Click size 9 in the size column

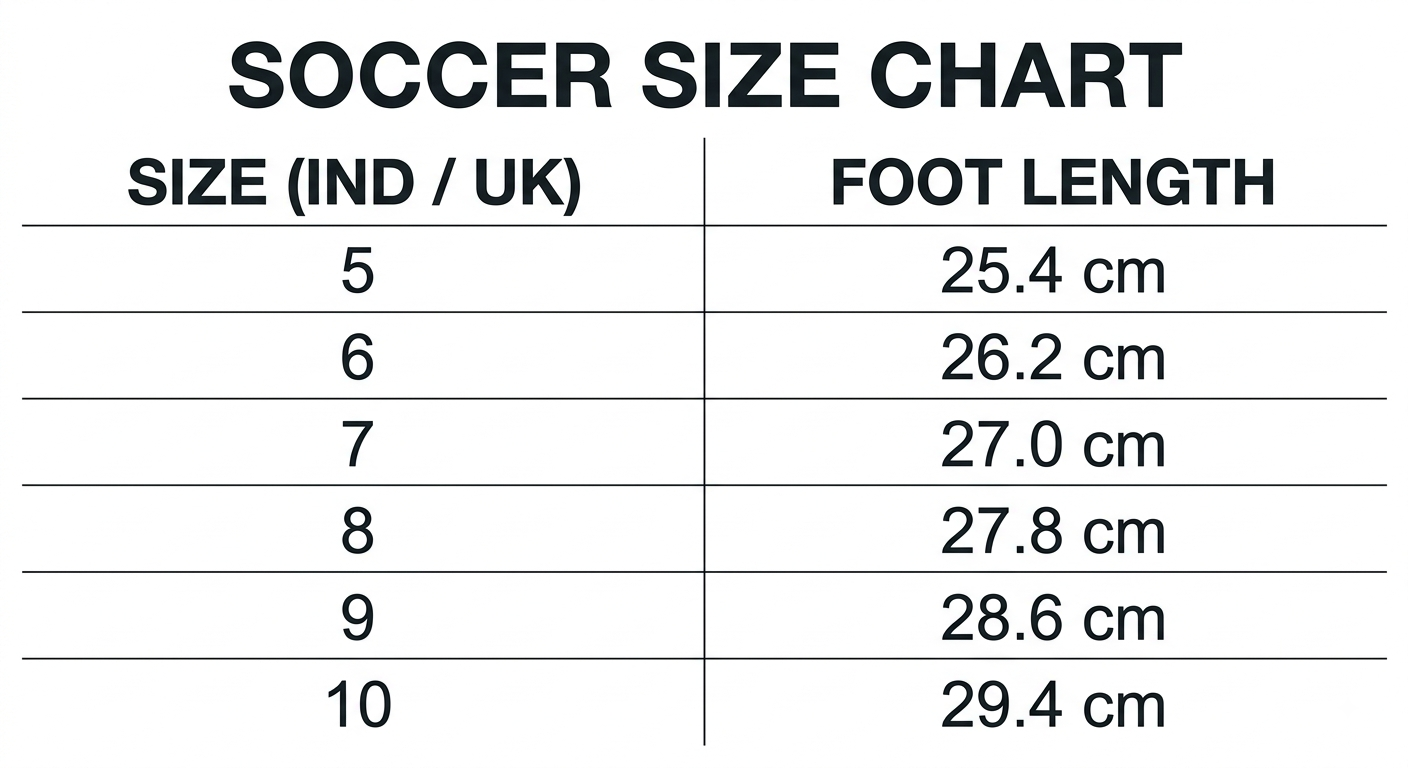point(357,618)
